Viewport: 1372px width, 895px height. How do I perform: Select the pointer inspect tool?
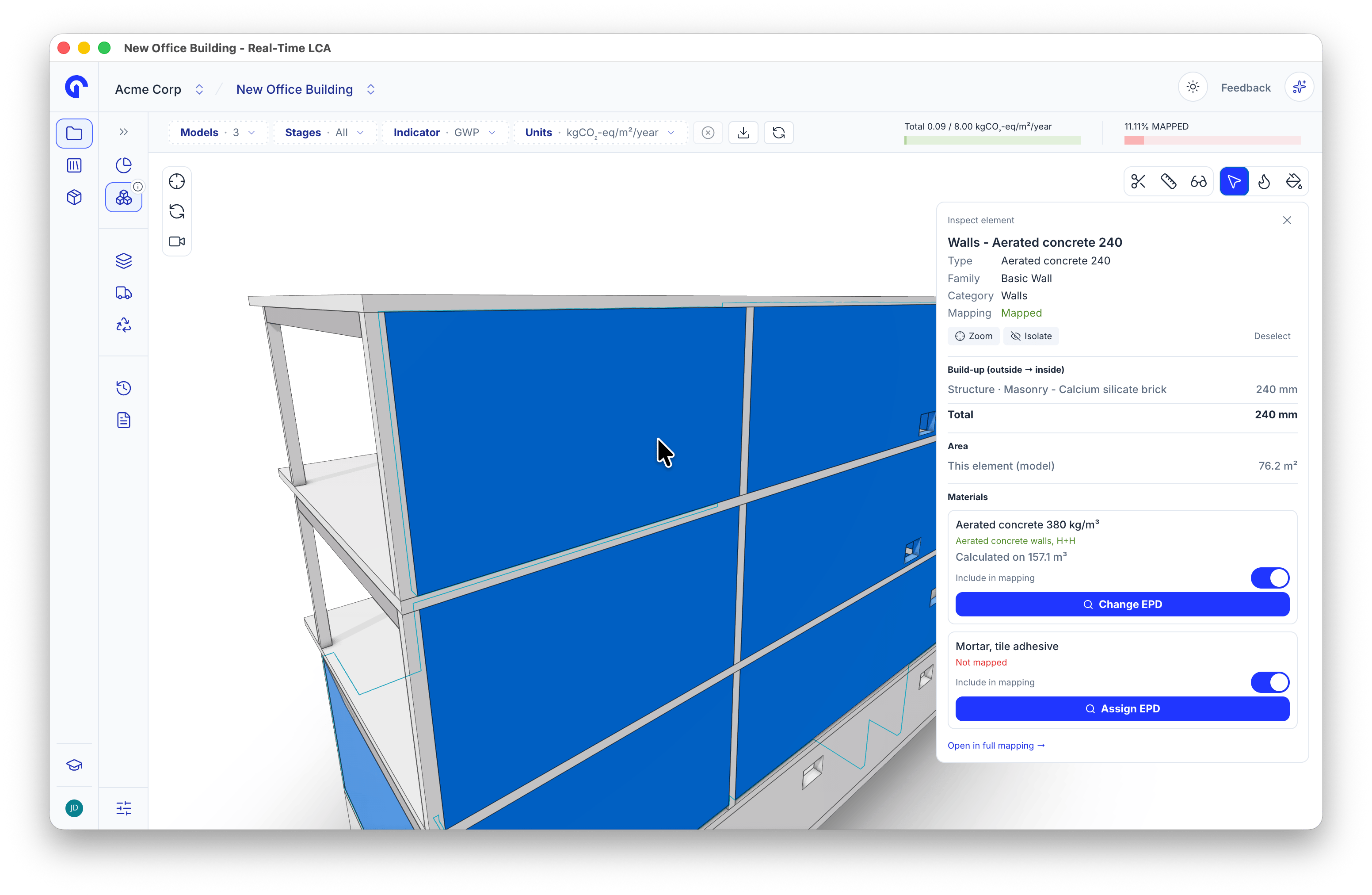coord(1234,182)
